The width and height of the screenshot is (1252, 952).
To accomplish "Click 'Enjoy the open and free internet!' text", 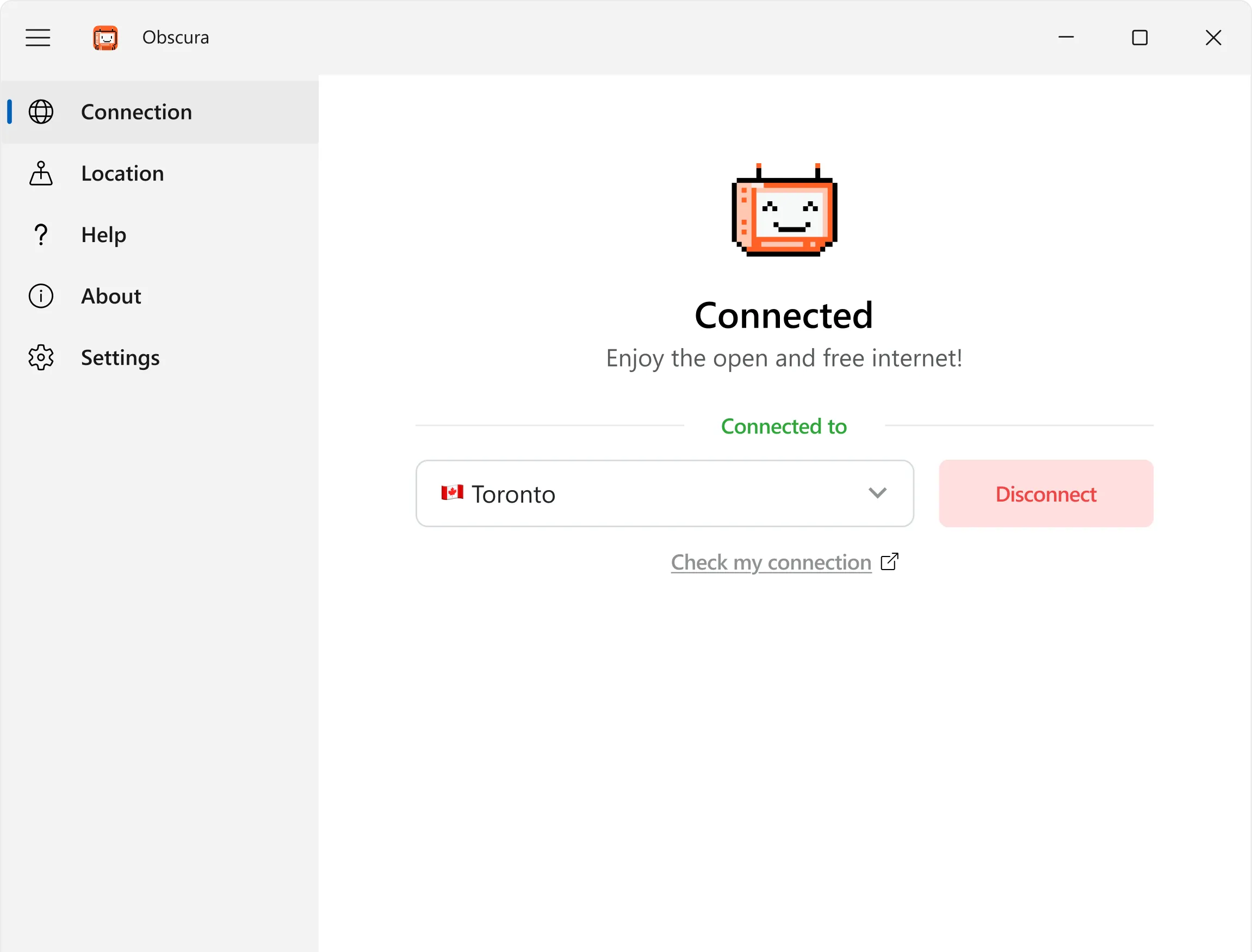I will coord(784,358).
